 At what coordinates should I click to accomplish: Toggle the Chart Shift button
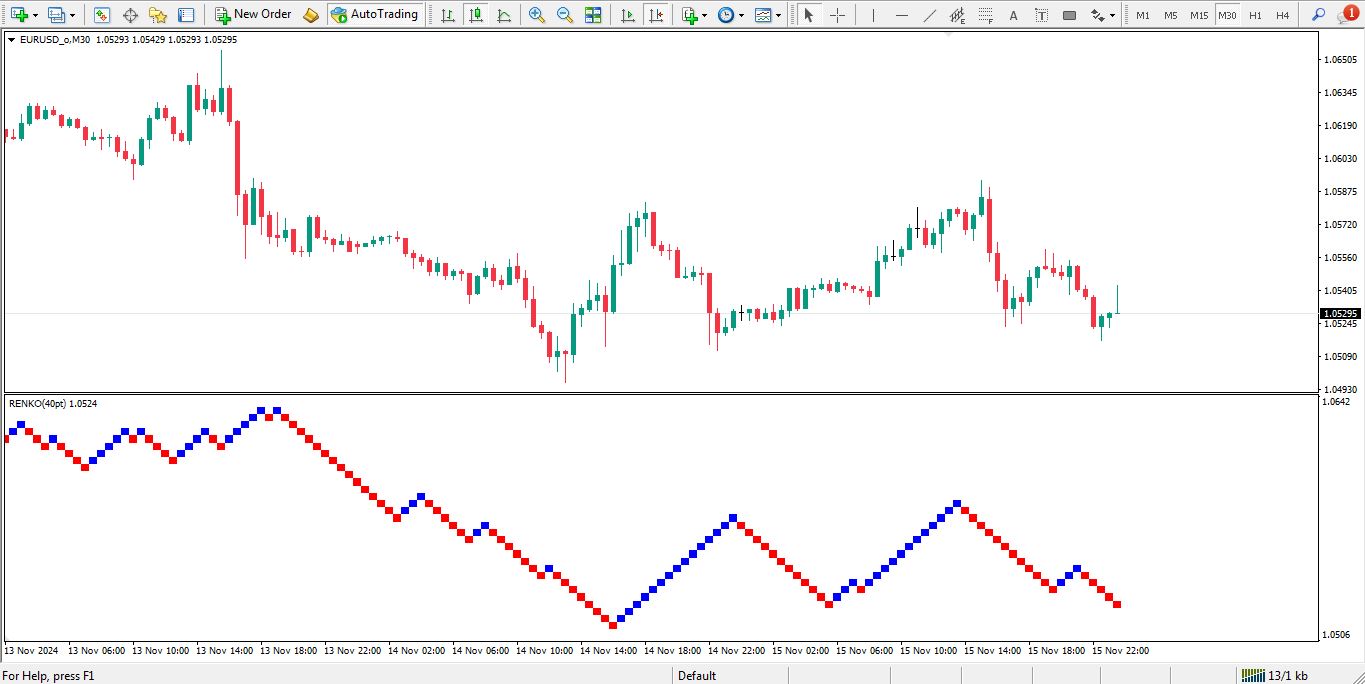pos(655,15)
